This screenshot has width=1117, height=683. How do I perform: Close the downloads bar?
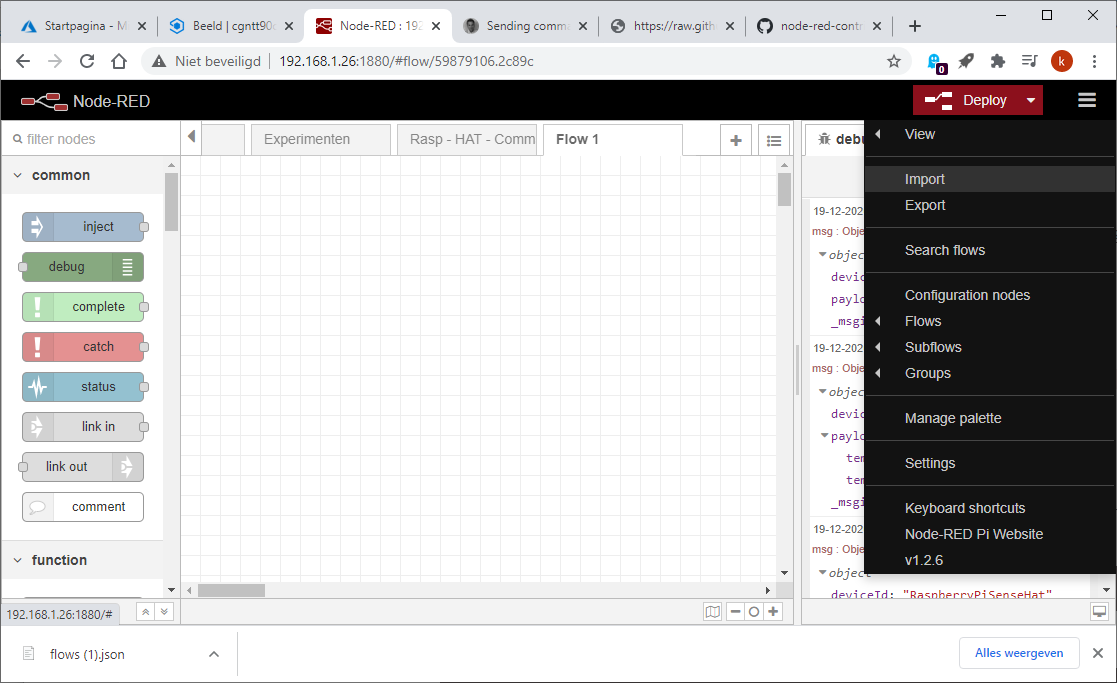(x=1098, y=653)
